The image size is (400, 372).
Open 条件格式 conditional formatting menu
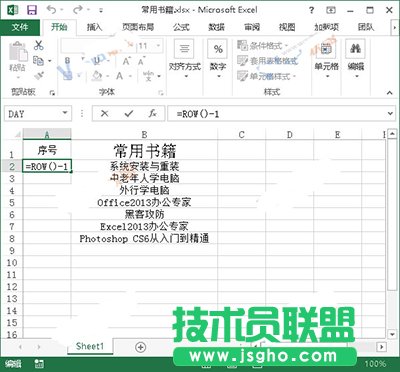coord(263,45)
